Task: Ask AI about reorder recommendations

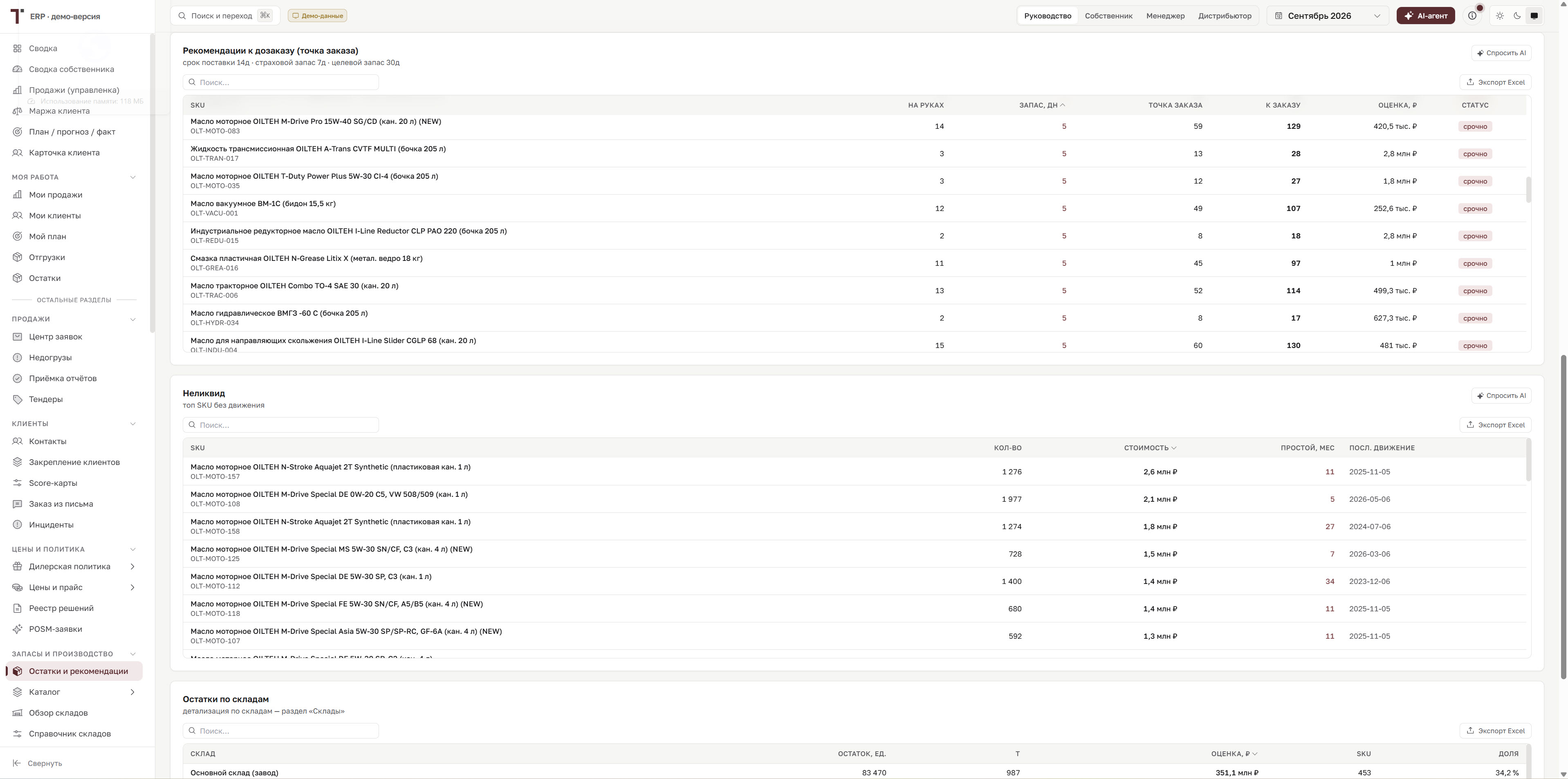Action: 1501,53
